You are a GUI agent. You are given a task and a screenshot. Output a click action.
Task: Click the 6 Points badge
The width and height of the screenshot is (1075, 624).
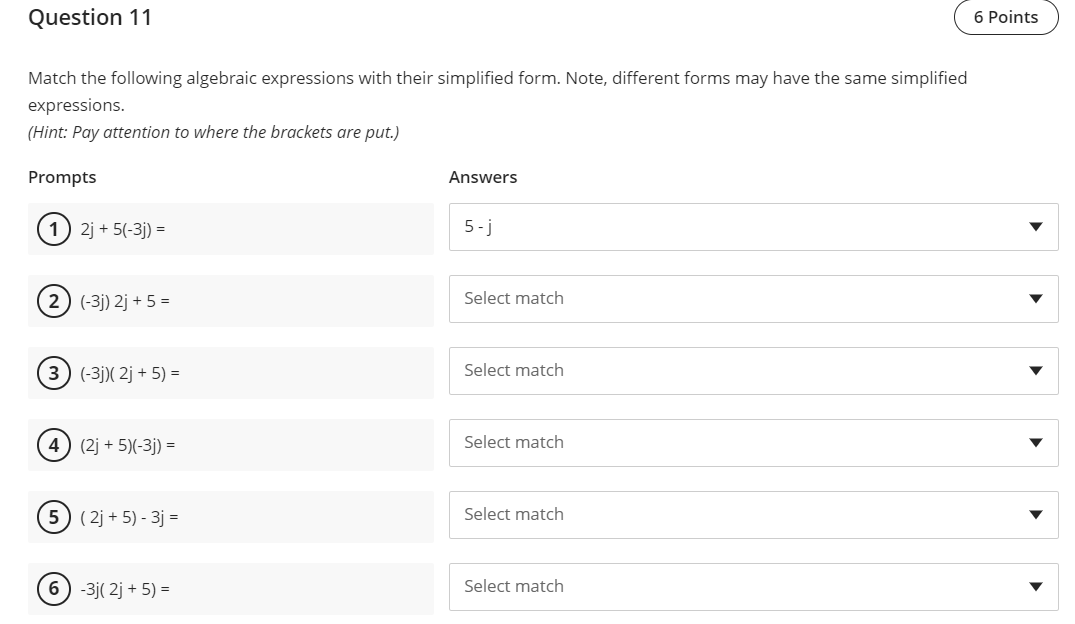(1005, 17)
